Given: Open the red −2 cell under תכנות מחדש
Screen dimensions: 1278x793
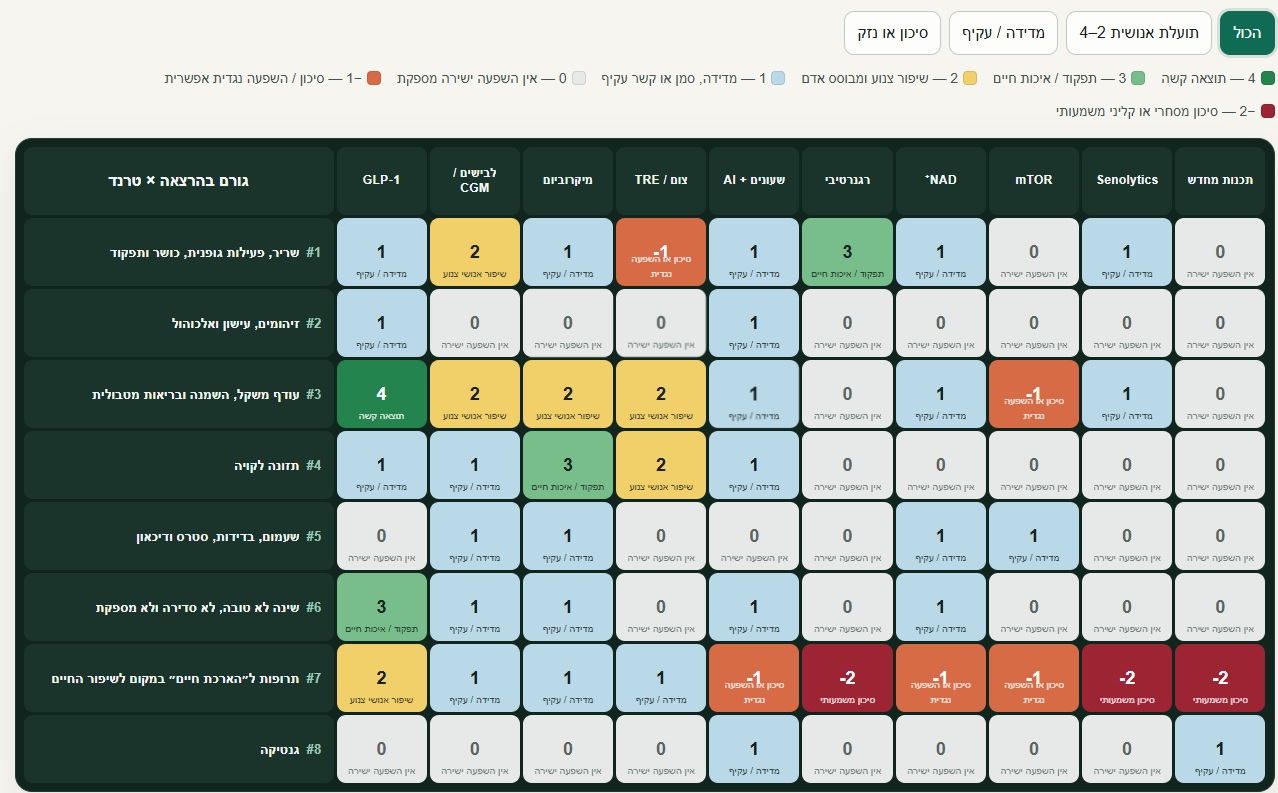Looking at the screenshot, I should click(1220, 678).
